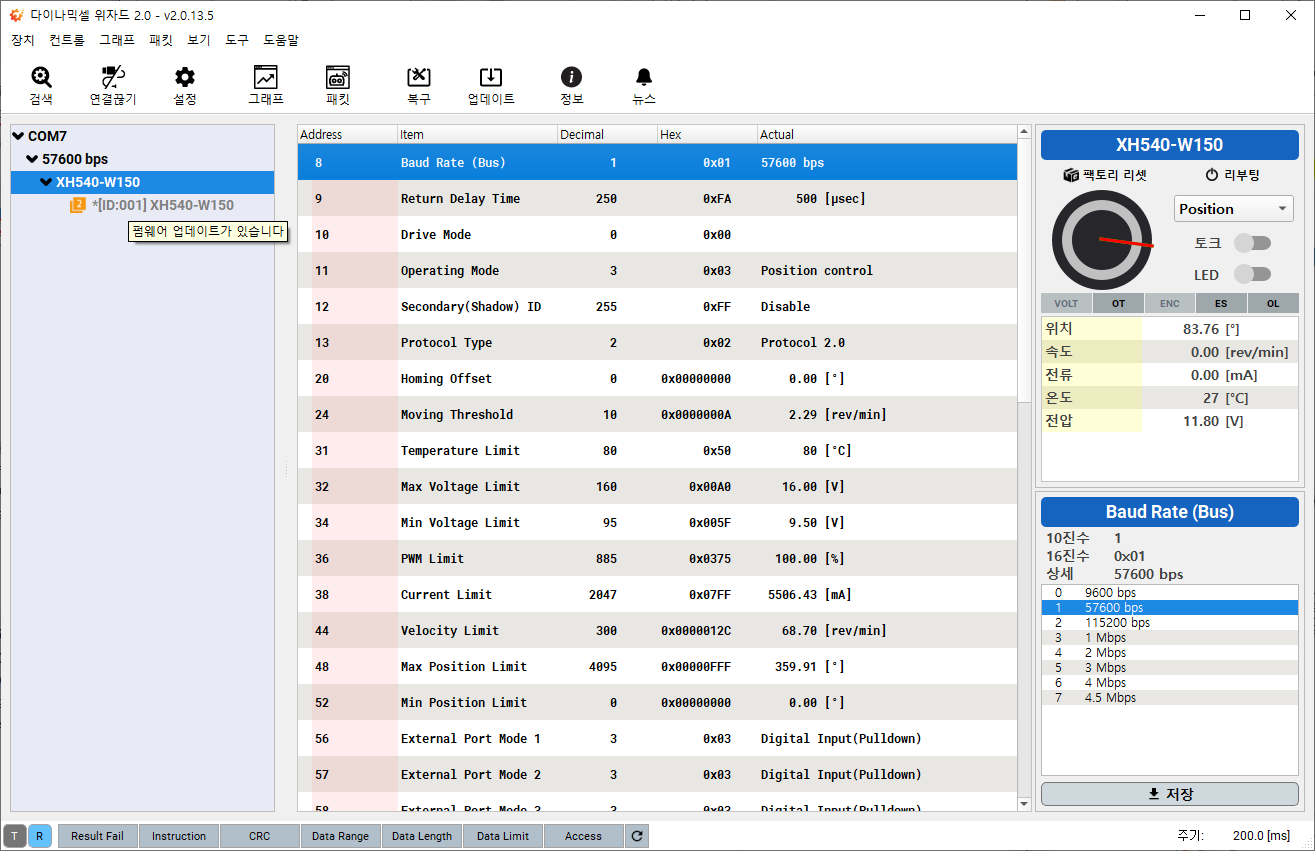1315x851 pixels.
Task: Click the 연결끊기 disconnect icon
Action: [x=113, y=78]
